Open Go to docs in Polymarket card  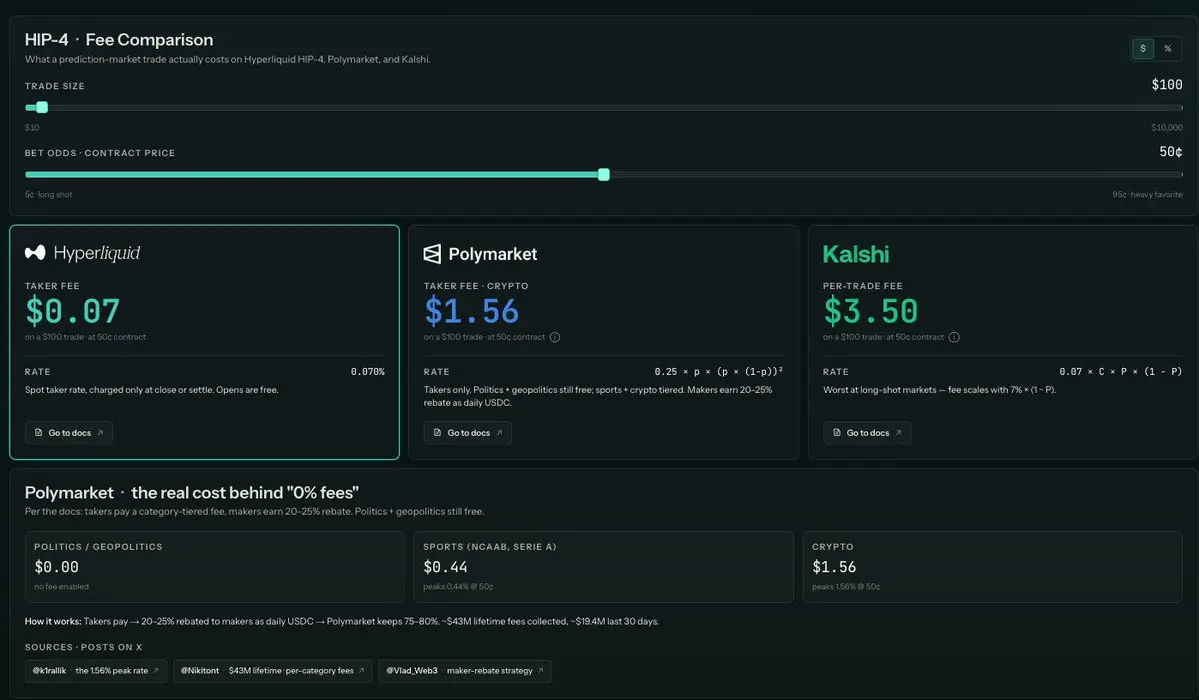[467, 433]
